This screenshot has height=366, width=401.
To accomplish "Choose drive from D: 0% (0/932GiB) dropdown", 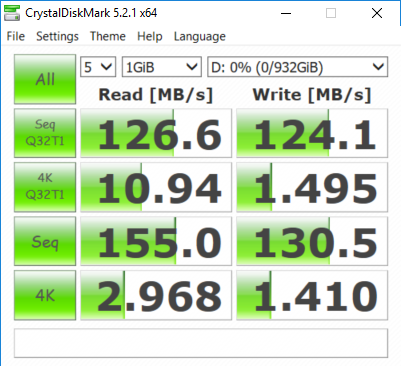I will pyautogui.click(x=298, y=67).
